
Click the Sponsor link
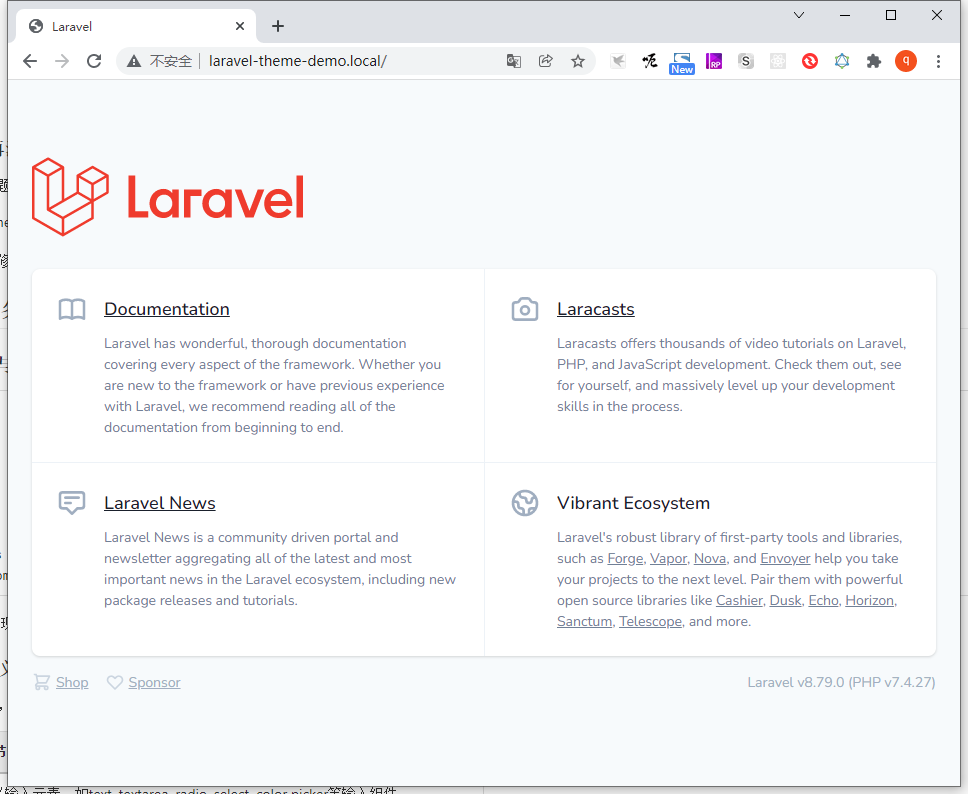point(154,682)
